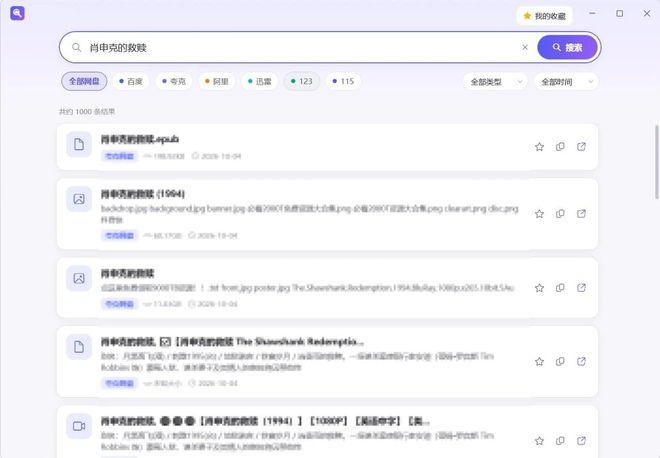Filter by 115 netdisk
The image size is (660, 458).
343,81
